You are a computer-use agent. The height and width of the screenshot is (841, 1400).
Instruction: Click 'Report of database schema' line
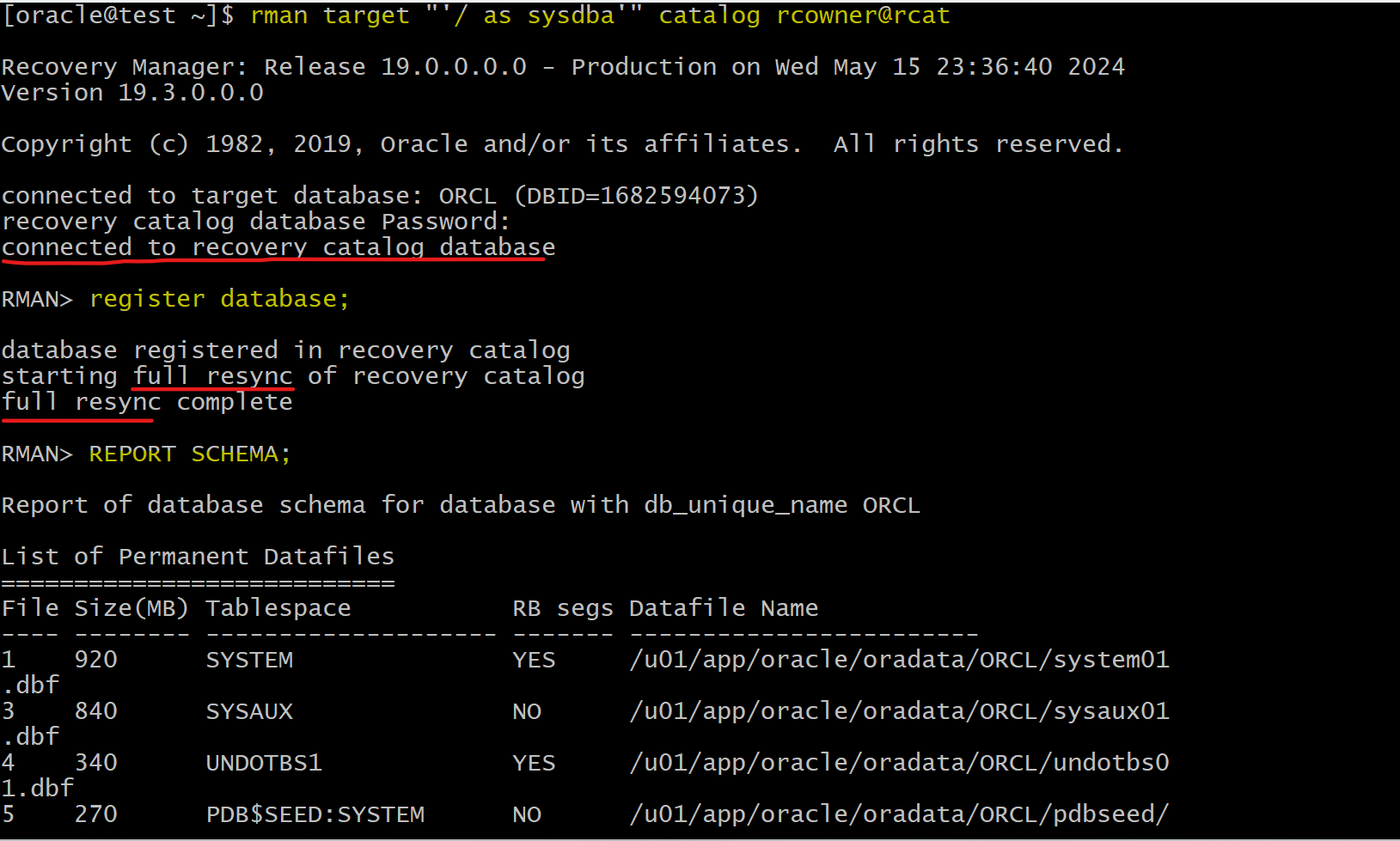coord(461,505)
